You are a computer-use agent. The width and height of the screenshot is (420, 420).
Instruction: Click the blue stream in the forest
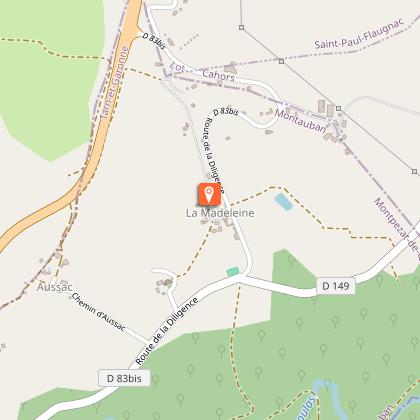(x=328, y=394)
